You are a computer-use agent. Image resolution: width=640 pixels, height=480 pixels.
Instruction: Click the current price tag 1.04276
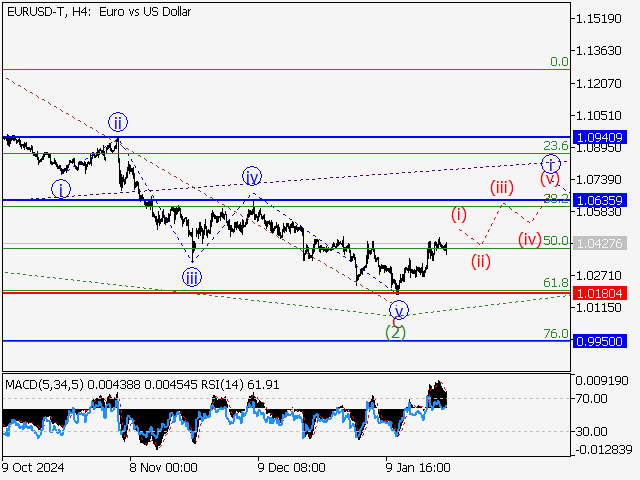[x=600, y=243]
